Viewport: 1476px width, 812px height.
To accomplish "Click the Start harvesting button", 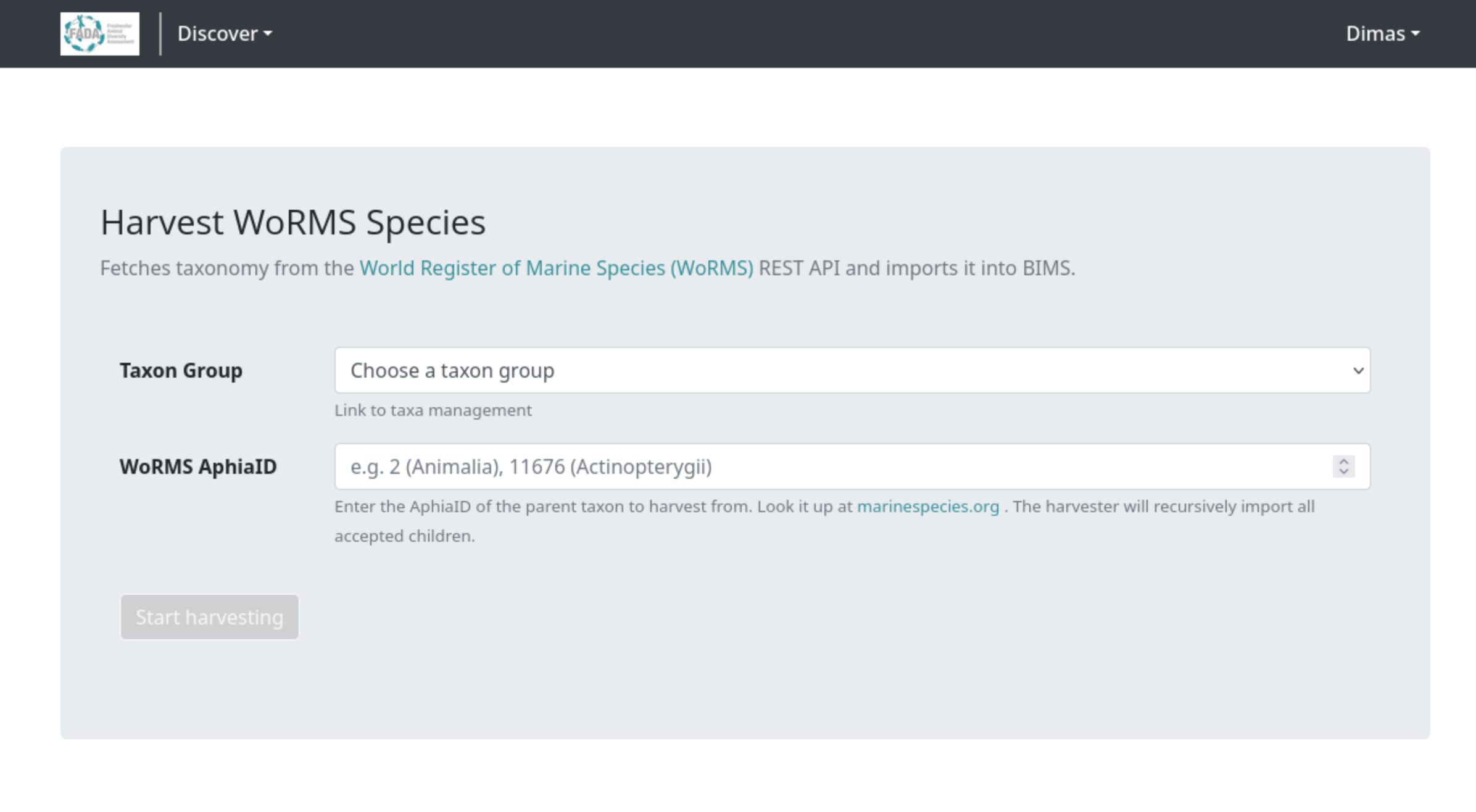I will [210, 617].
